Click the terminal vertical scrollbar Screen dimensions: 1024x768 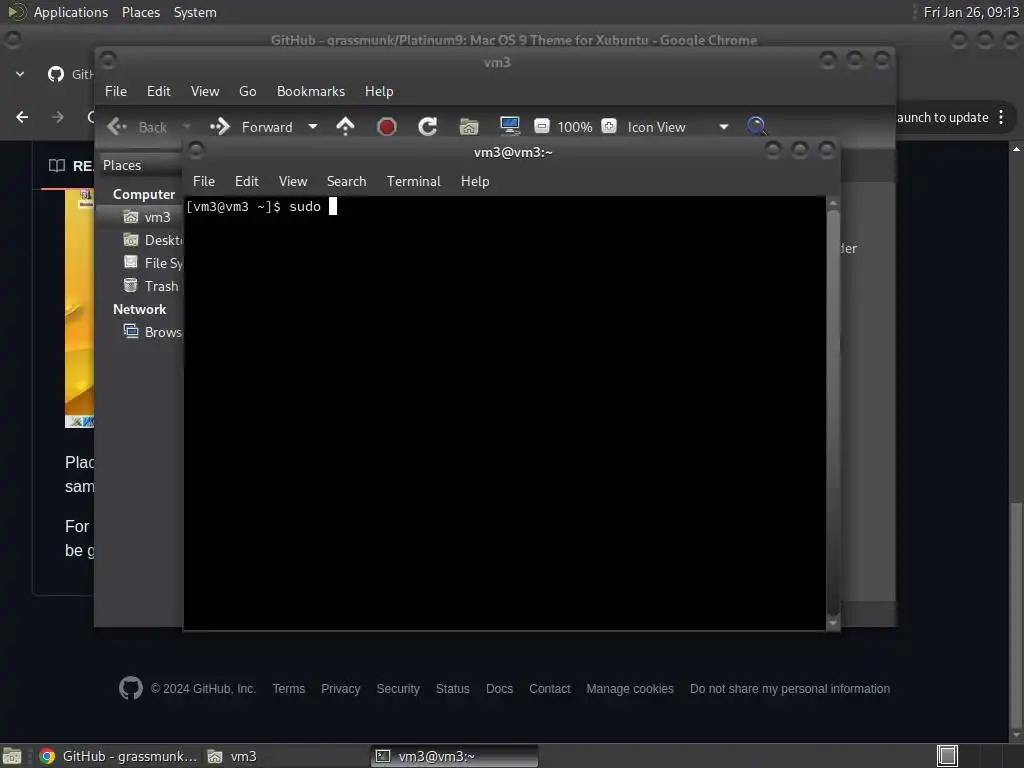tap(833, 413)
